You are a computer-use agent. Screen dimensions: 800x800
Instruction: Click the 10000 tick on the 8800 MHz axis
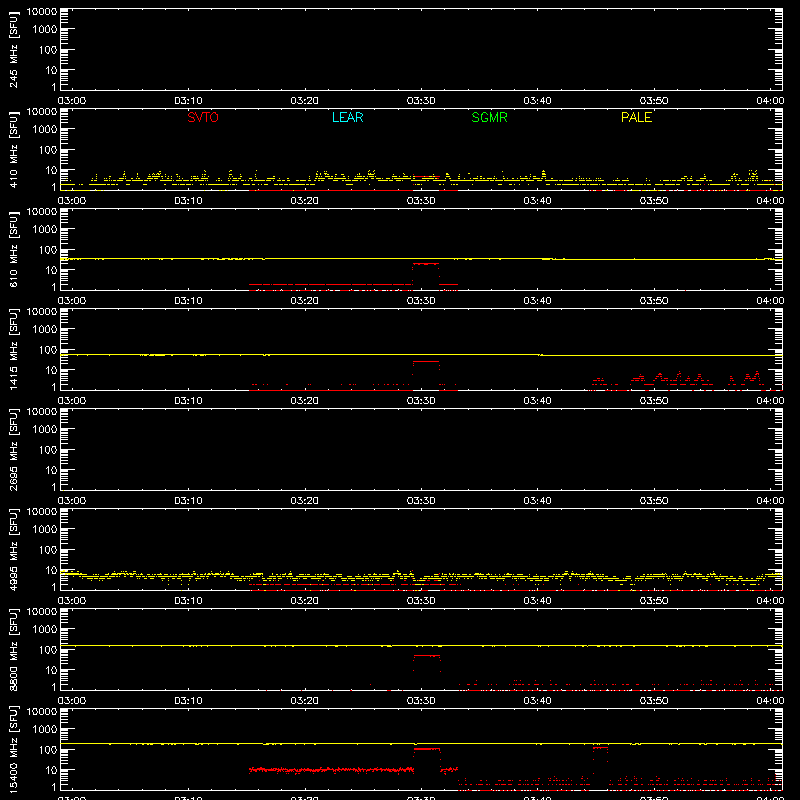[x=42, y=612]
